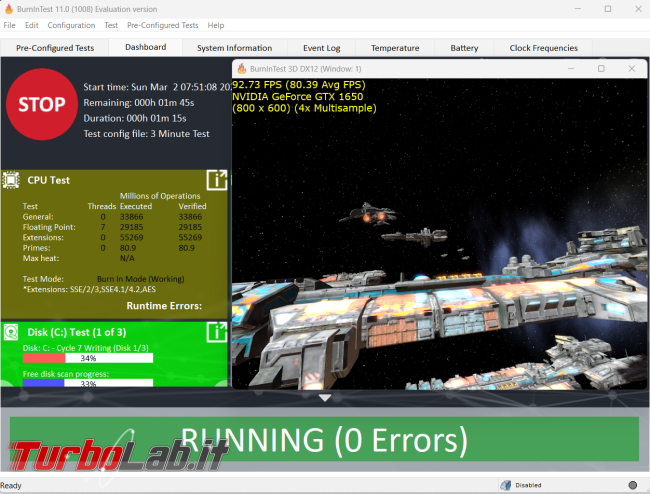The height and width of the screenshot is (494, 650).
Task: Click the disk icon beside Disk (C:) Test
Action: click(11, 332)
